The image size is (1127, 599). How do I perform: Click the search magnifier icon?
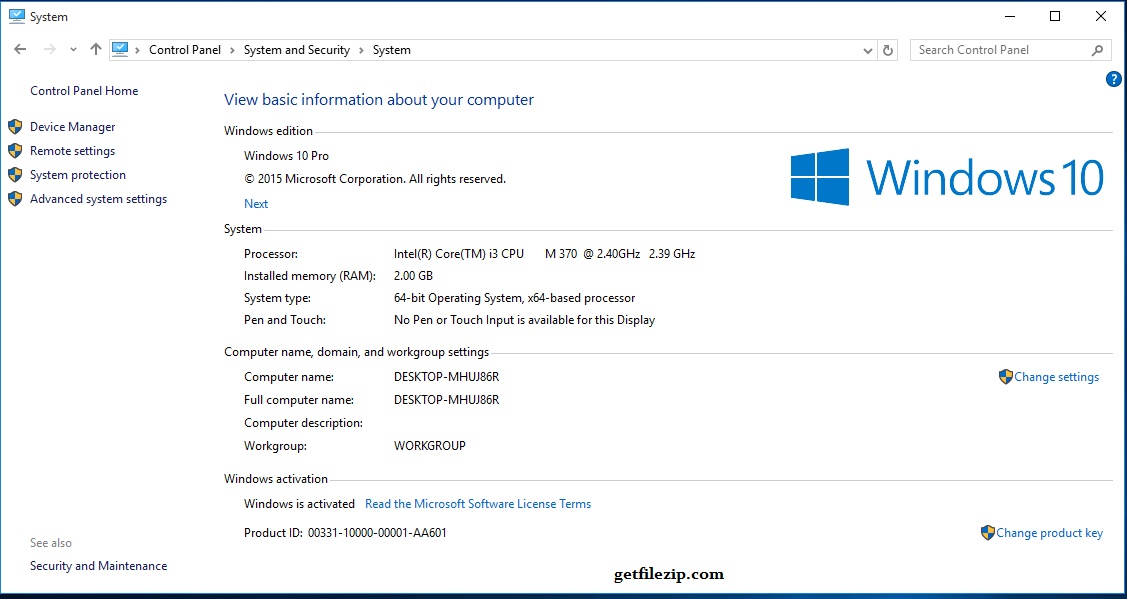[x=1097, y=50]
